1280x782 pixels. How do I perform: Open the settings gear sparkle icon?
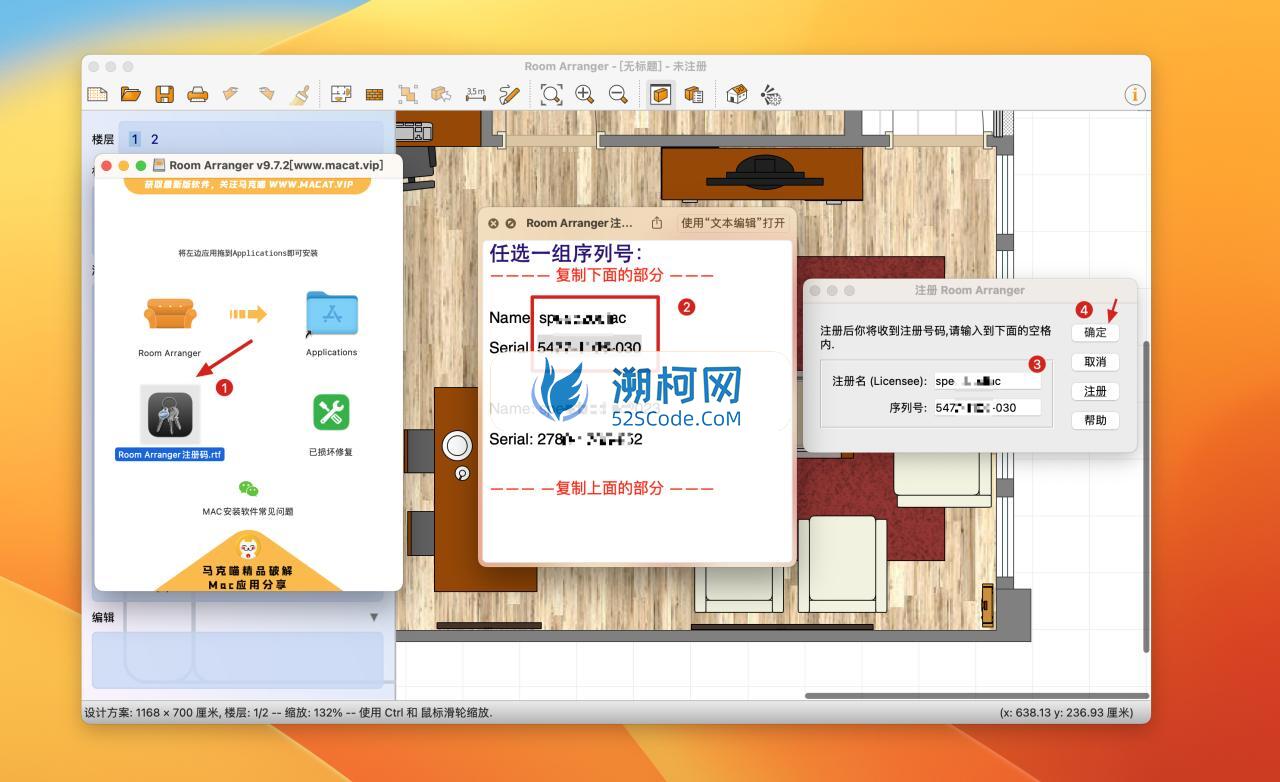pos(770,94)
